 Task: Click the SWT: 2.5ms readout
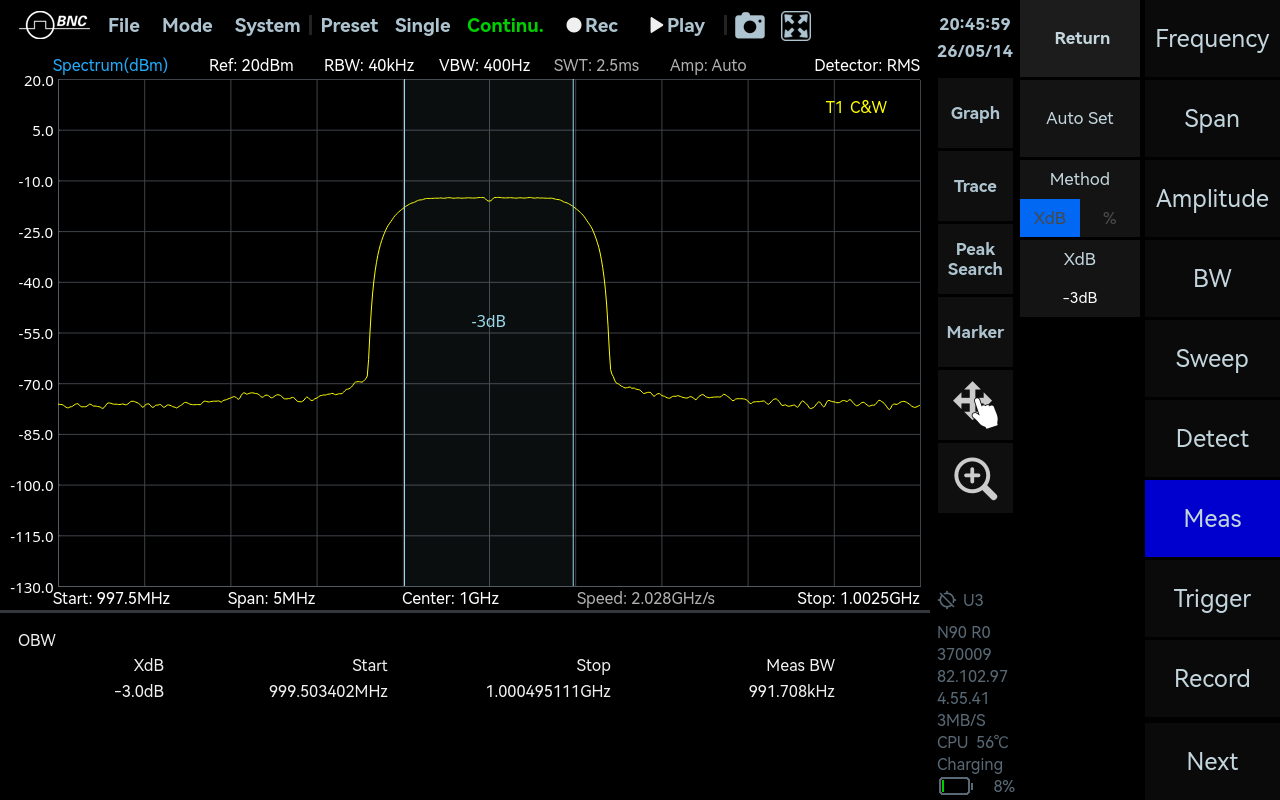(596, 65)
